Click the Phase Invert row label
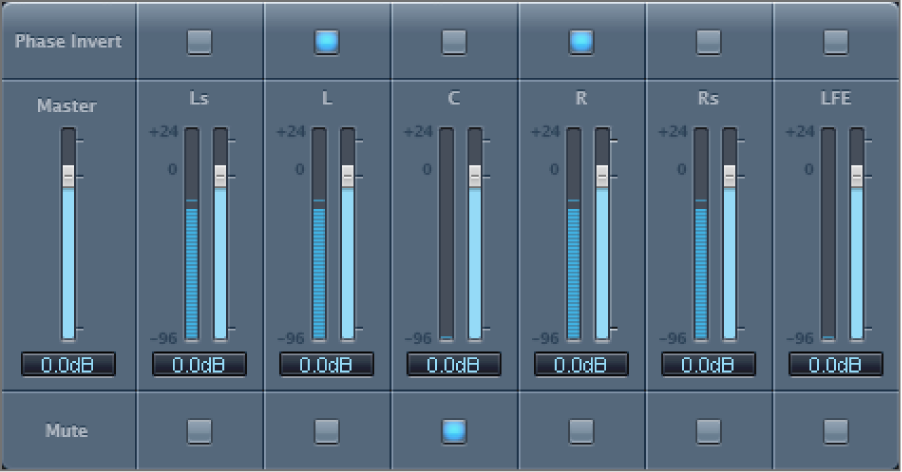The width and height of the screenshot is (902, 472). [68, 41]
